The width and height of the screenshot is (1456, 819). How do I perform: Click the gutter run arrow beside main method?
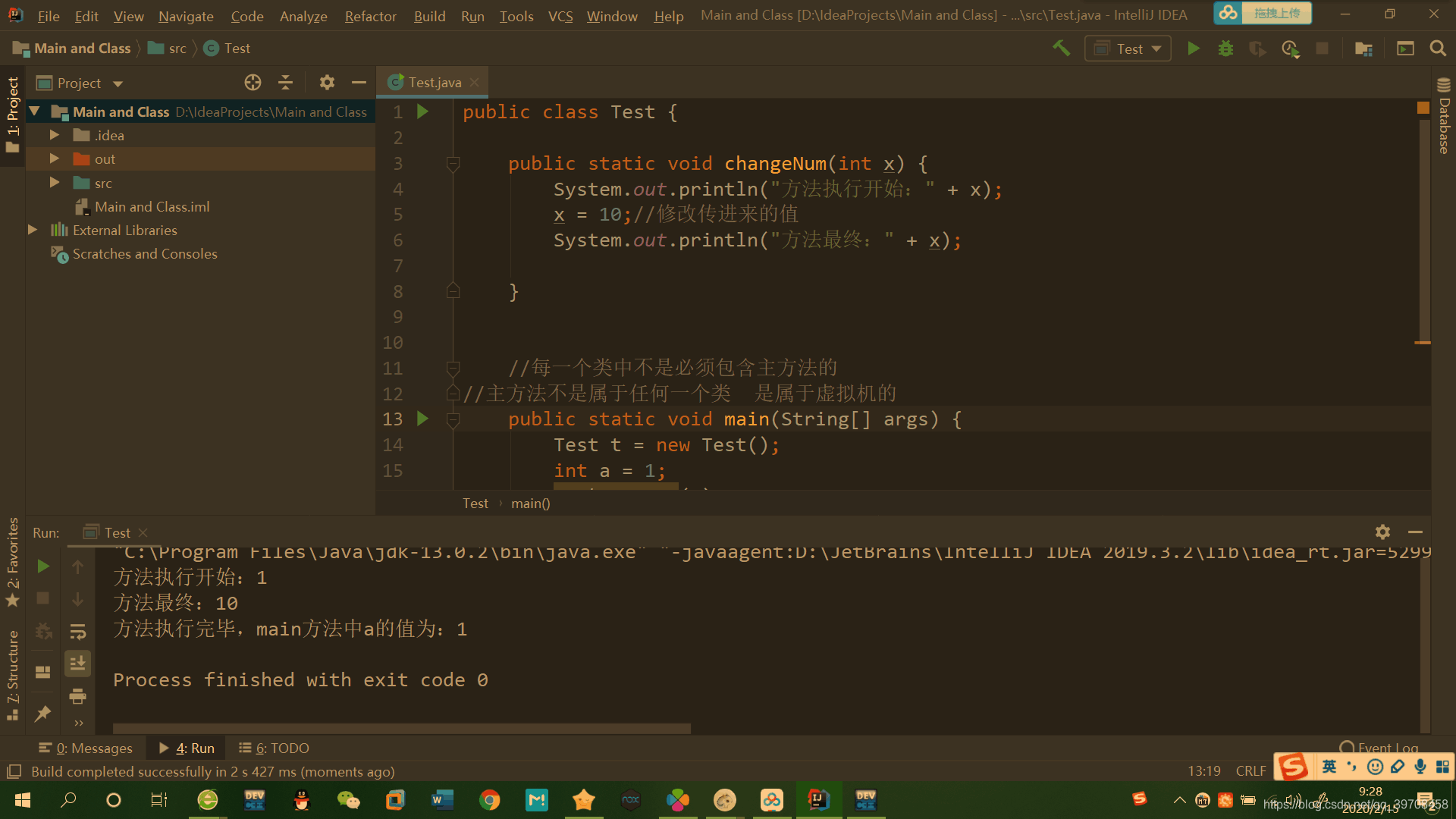click(423, 419)
